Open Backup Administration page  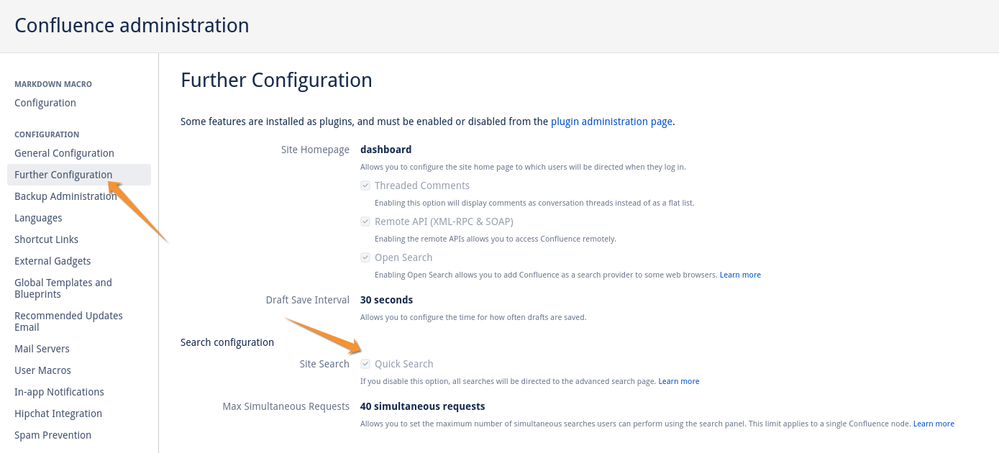click(66, 196)
